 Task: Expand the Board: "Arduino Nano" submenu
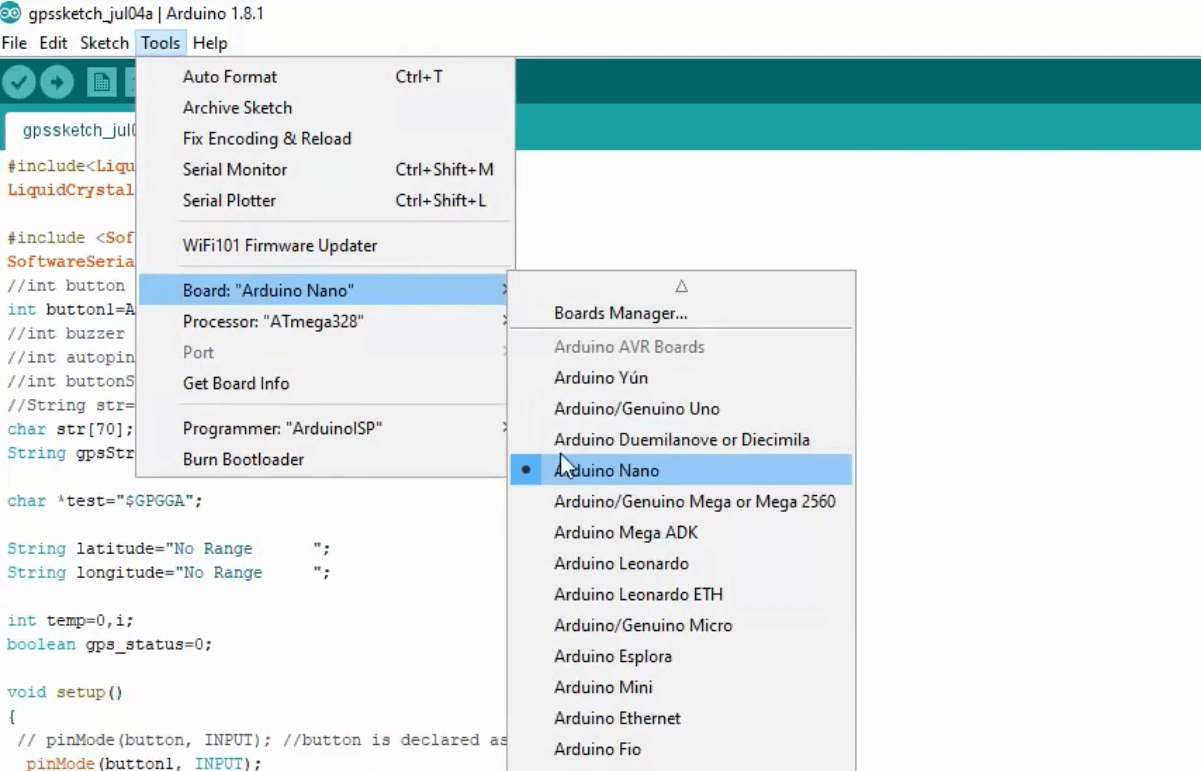click(x=325, y=290)
